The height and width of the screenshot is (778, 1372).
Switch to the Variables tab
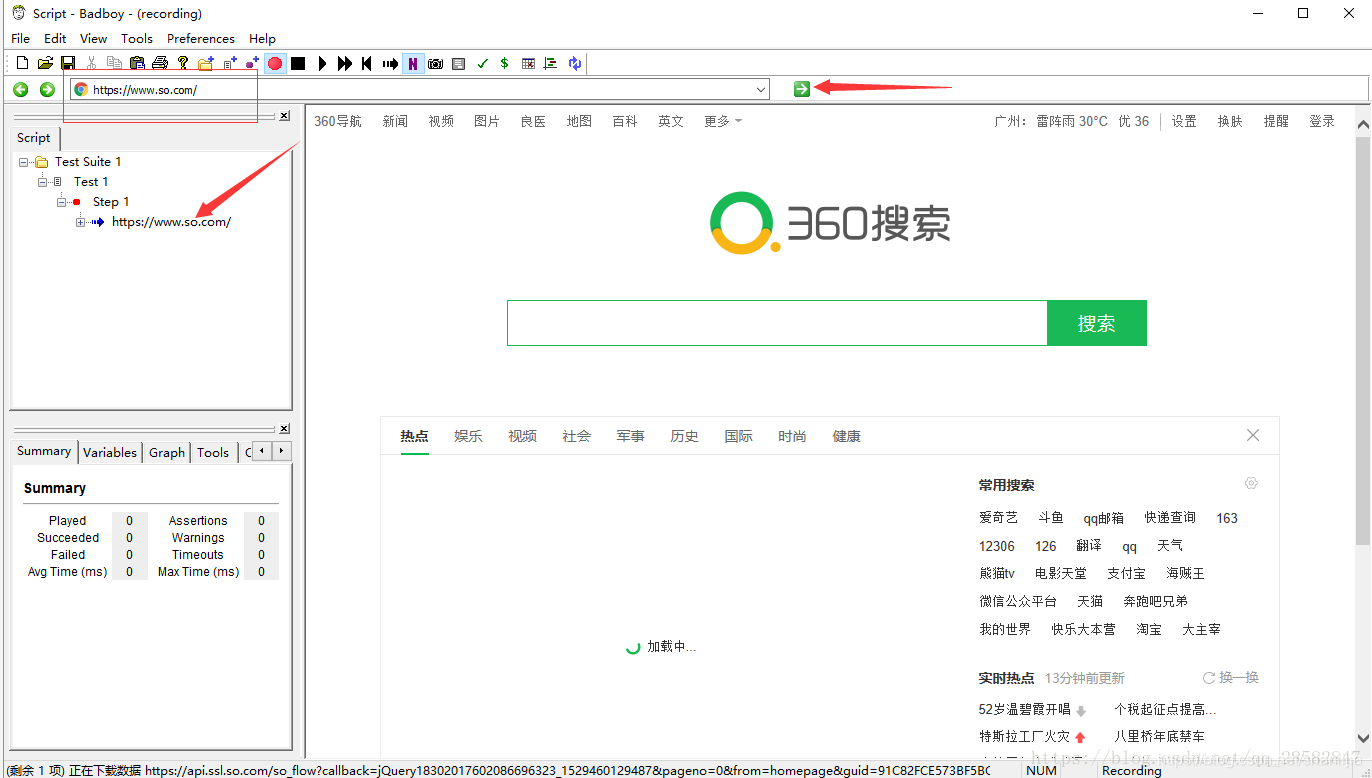[x=110, y=452]
